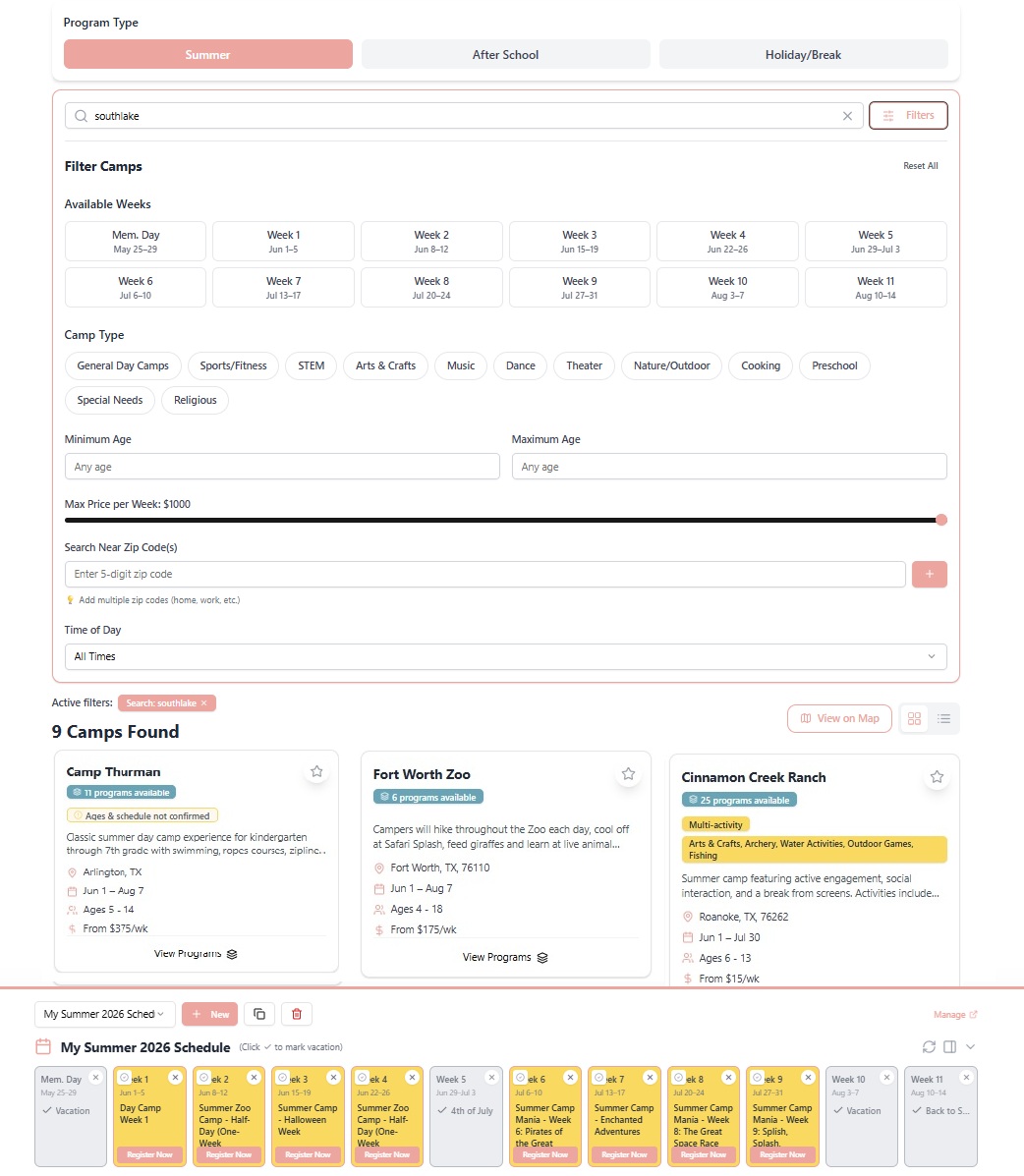
Task: Star Cinnamon Creek Ranch as favorite
Action: point(937,776)
